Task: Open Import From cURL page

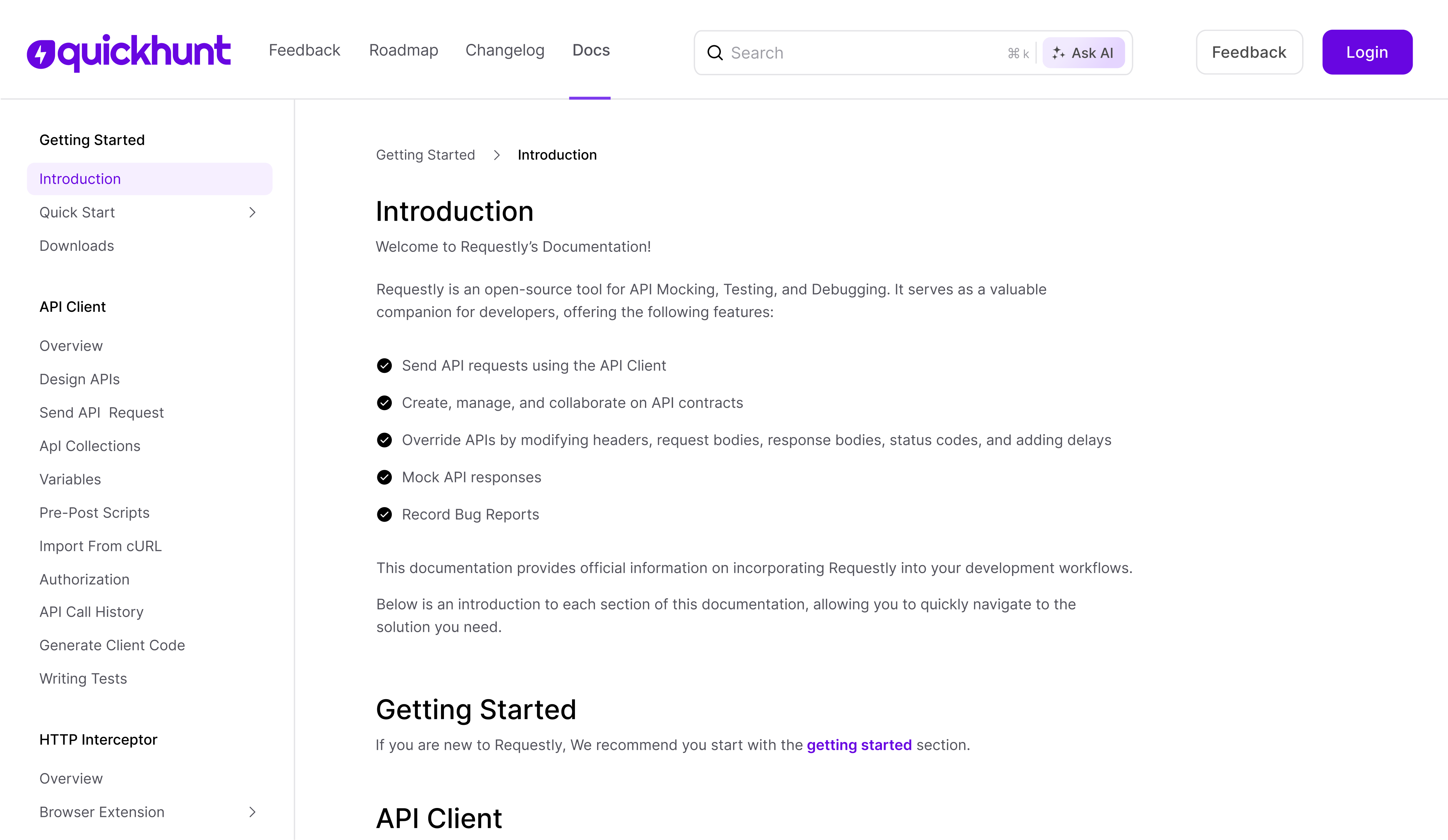Action: [101, 546]
